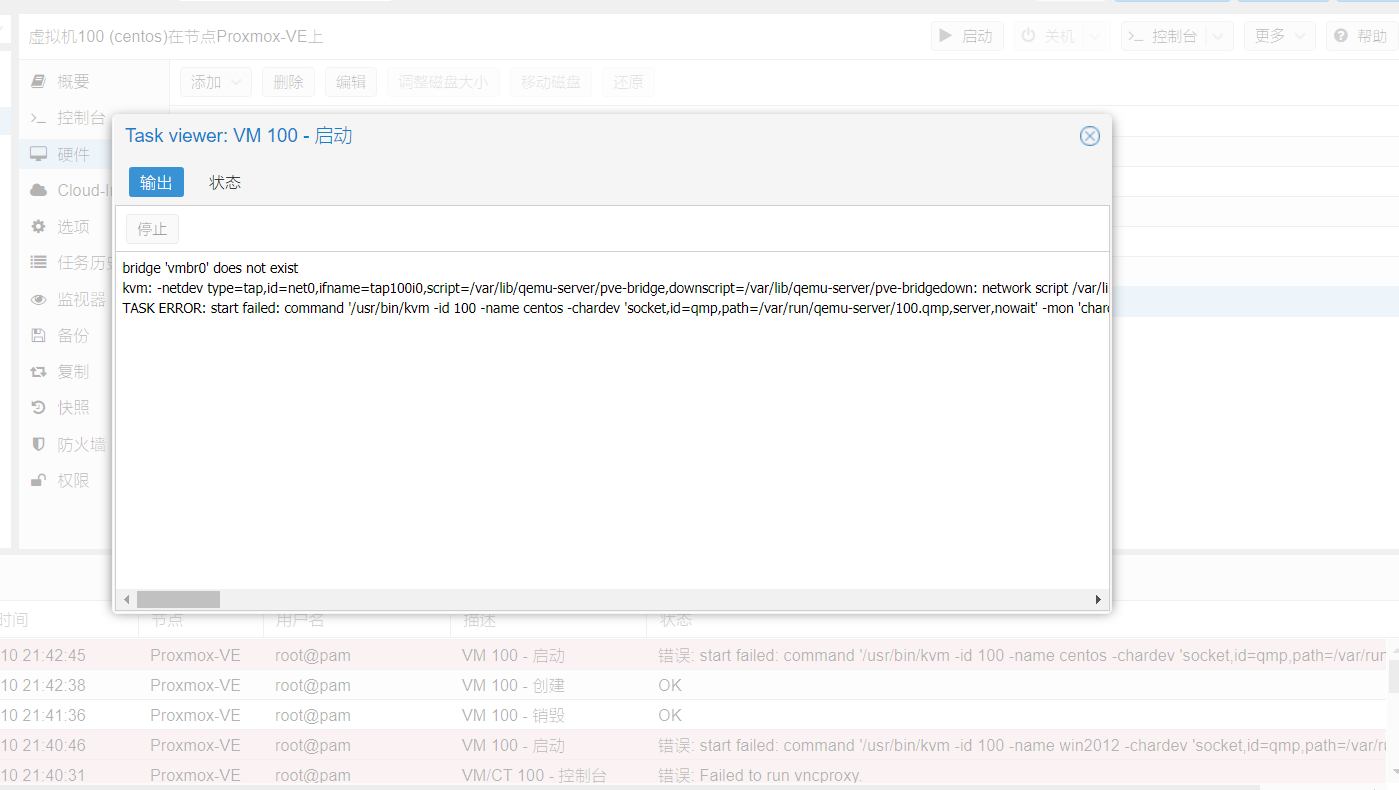Switch to the Status (状态) tab
Viewport: 1399px width, 790px height.
coord(225,182)
